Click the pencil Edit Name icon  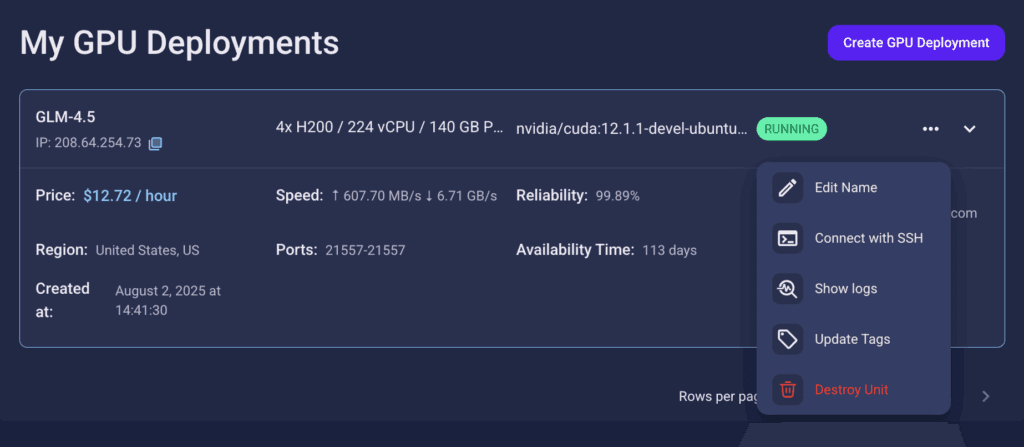pos(788,187)
